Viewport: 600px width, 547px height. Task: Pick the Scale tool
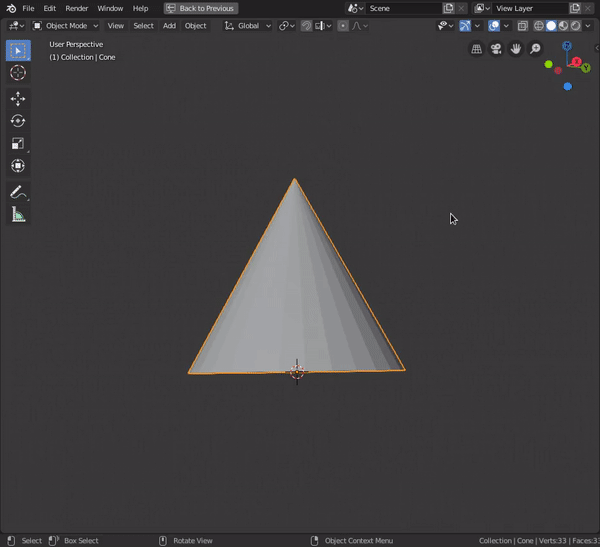(18, 144)
